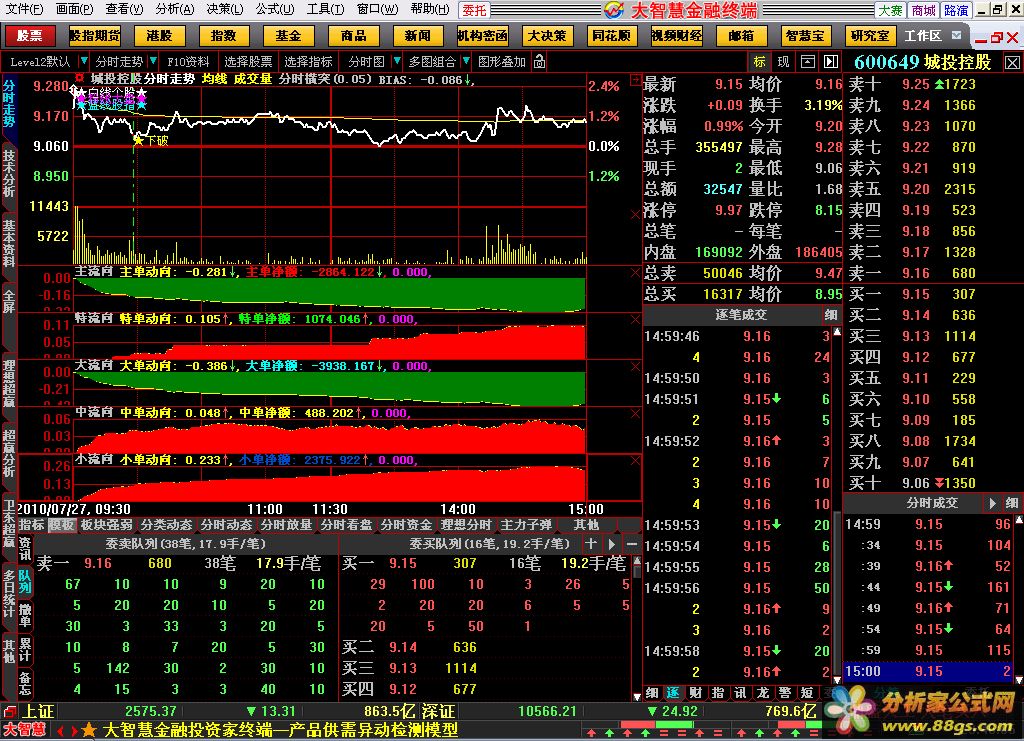Click the 标 mode icon
Image resolution: width=1024 pixels, height=741 pixels.
[760, 61]
